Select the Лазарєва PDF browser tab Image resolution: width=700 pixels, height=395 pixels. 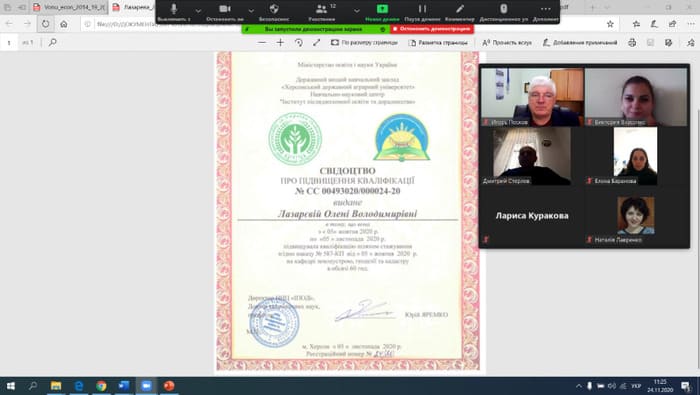pos(133,7)
